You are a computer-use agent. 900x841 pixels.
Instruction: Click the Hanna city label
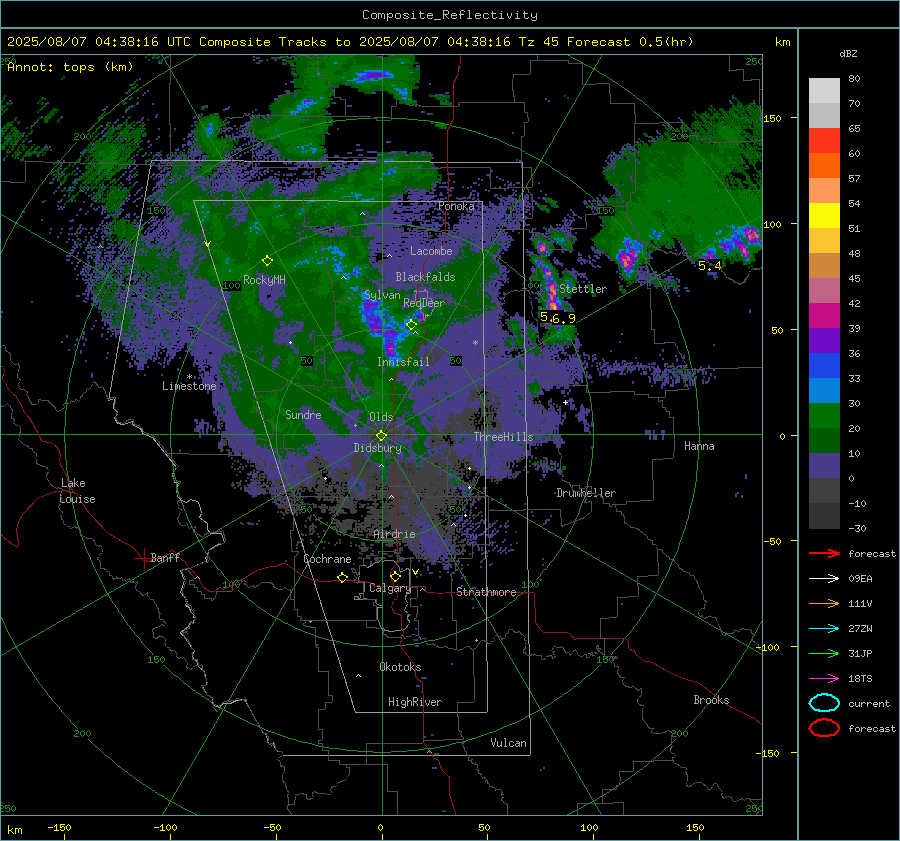pos(699,446)
